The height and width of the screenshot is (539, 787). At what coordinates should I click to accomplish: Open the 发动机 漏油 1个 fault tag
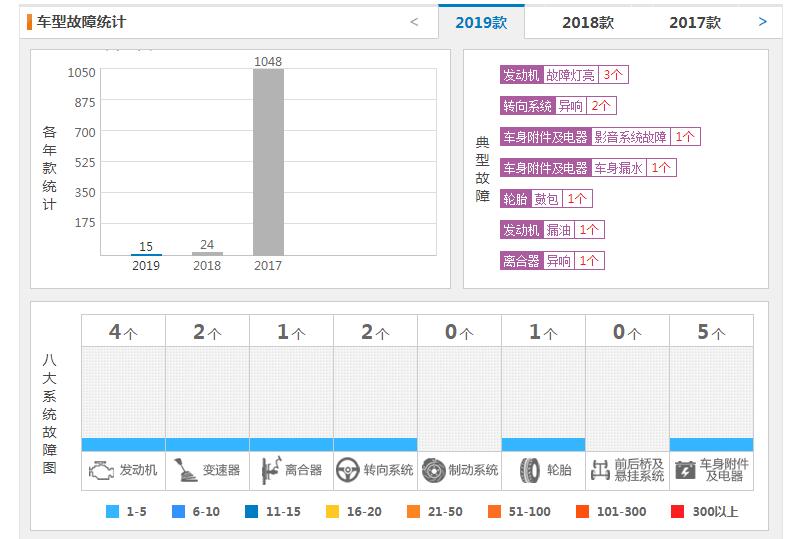point(552,230)
